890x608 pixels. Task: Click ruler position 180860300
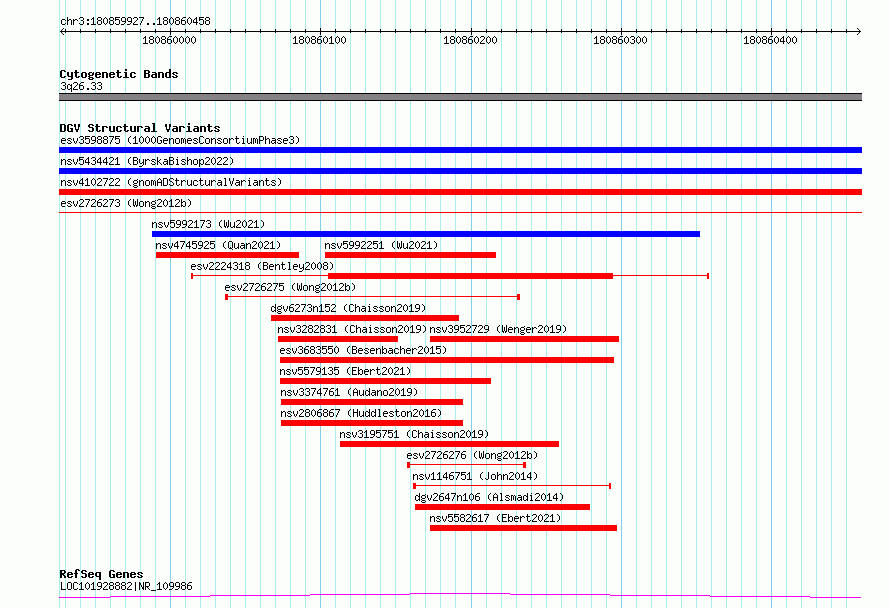(620, 40)
